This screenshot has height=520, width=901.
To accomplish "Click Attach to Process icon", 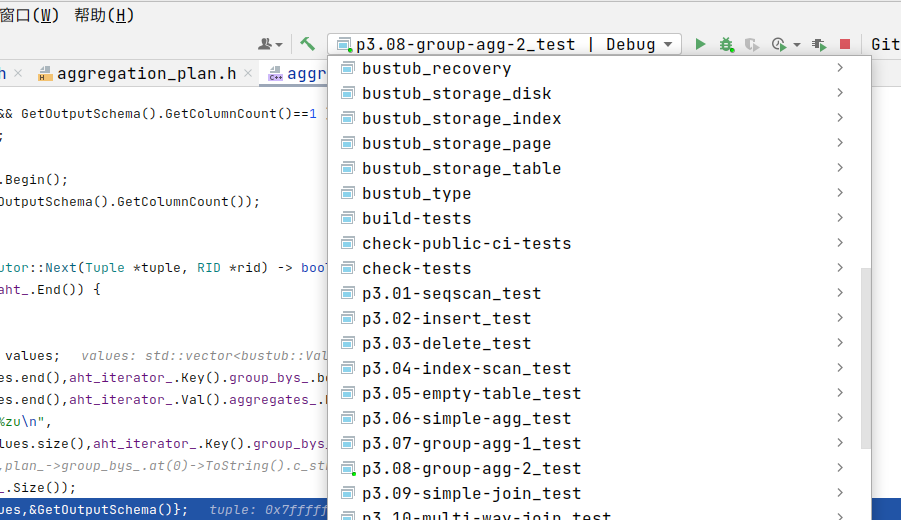I will coord(820,44).
